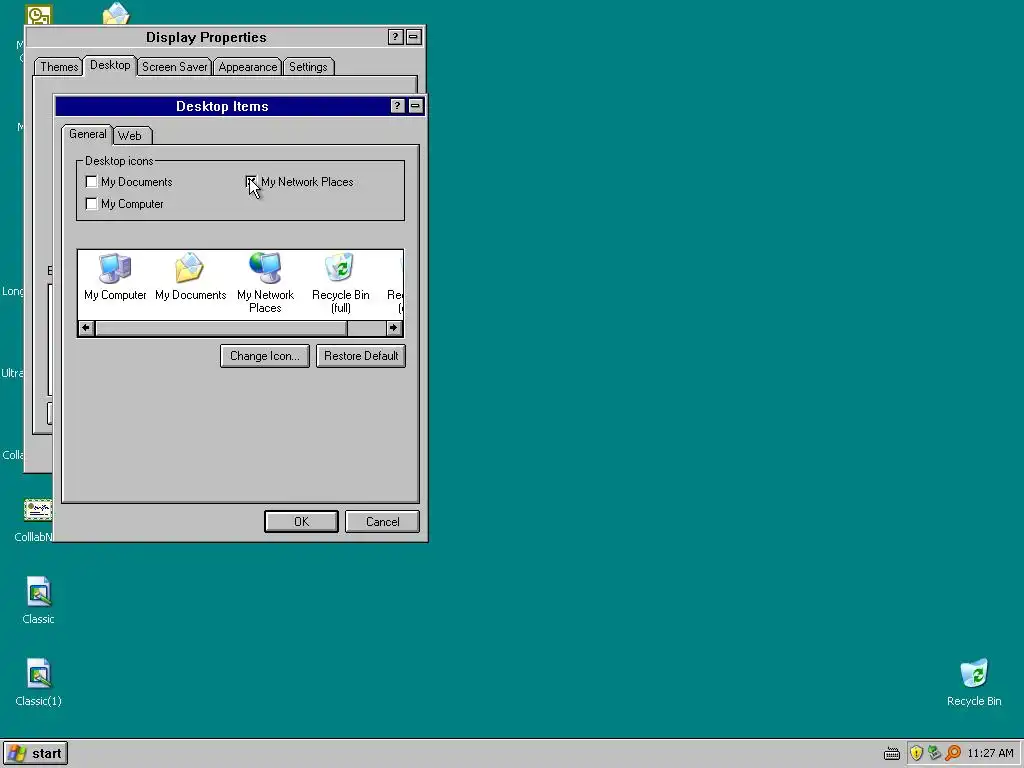Click Cancel in Desktop Items dialog
The image size is (1024, 768).
coord(382,522)
